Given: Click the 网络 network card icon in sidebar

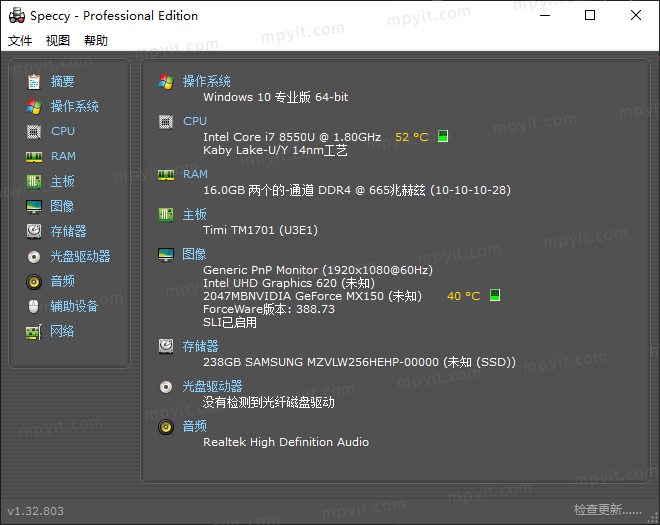Looking at the screenshot, I should coord(34,332).
